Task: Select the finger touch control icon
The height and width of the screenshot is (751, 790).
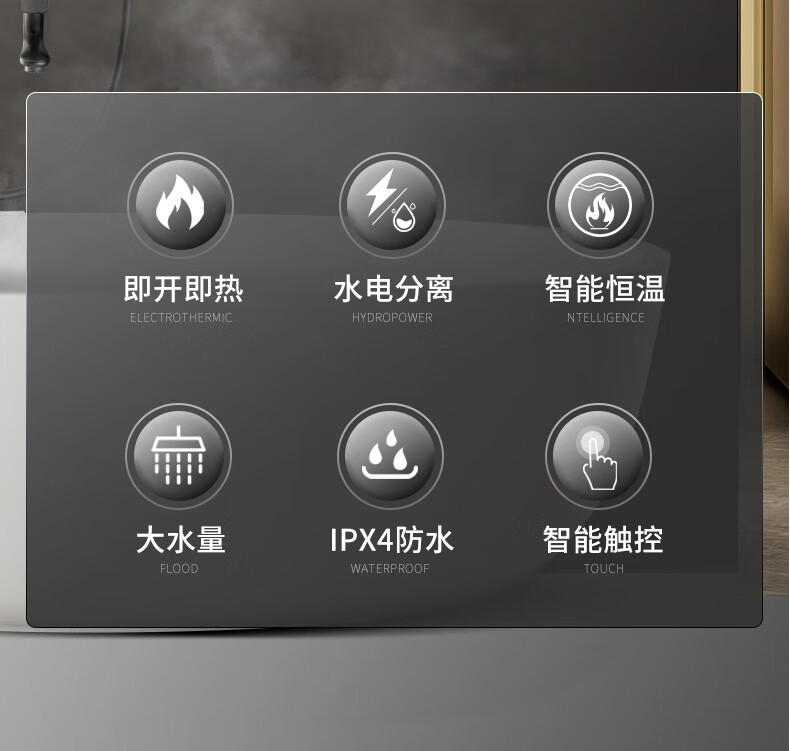Action: [599, 456]
